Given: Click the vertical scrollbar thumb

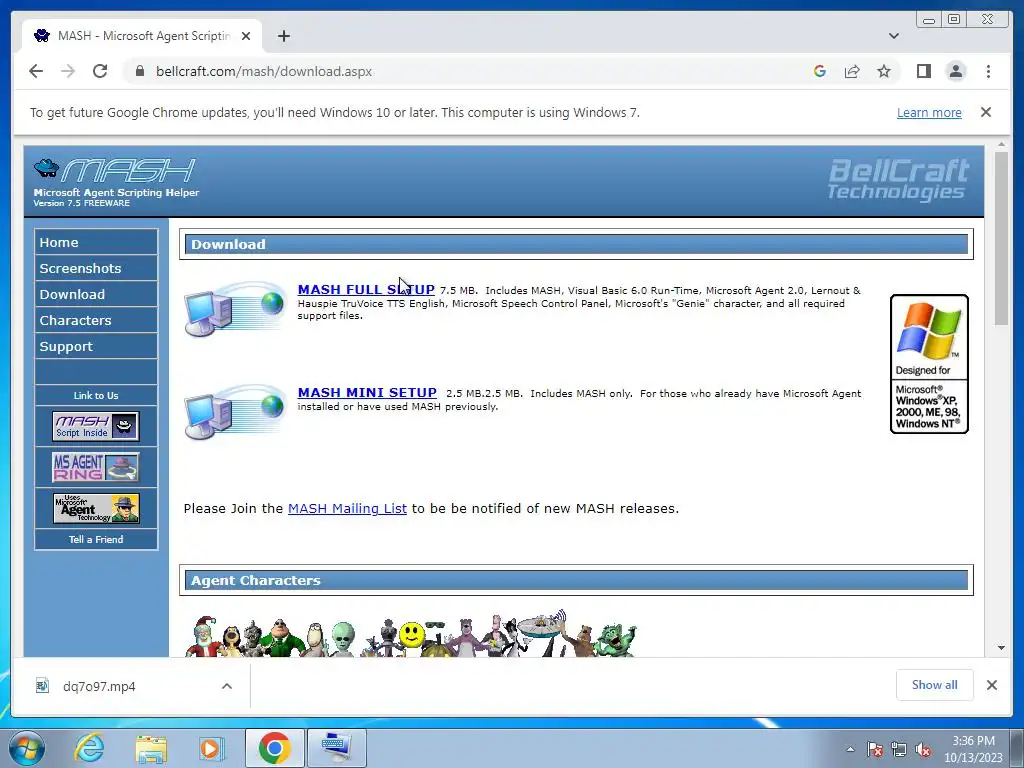Looking at the screenshot, I should 1002,238.
